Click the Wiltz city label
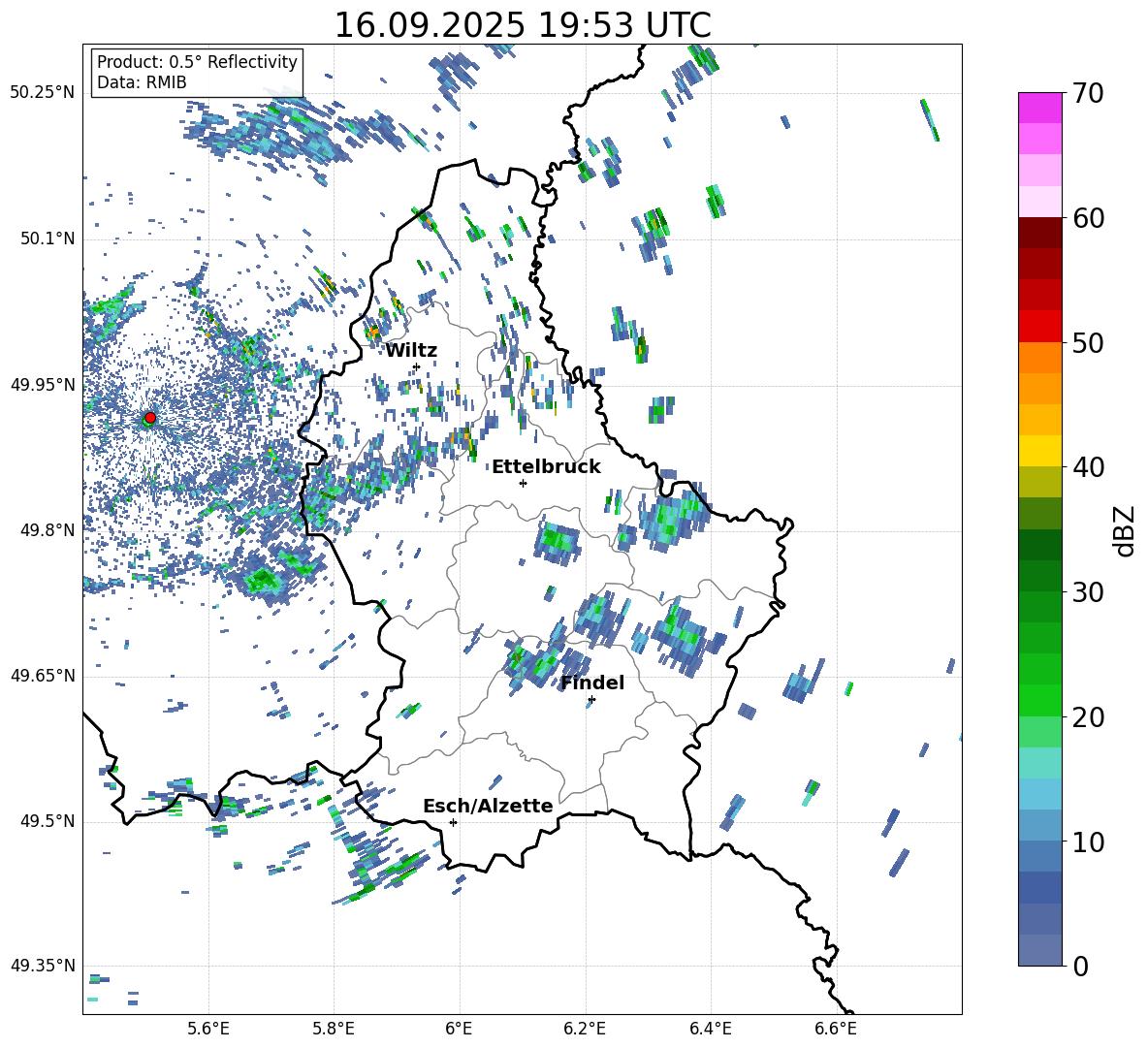This screenshot has height=1048, width=1148. pos(411,351)
